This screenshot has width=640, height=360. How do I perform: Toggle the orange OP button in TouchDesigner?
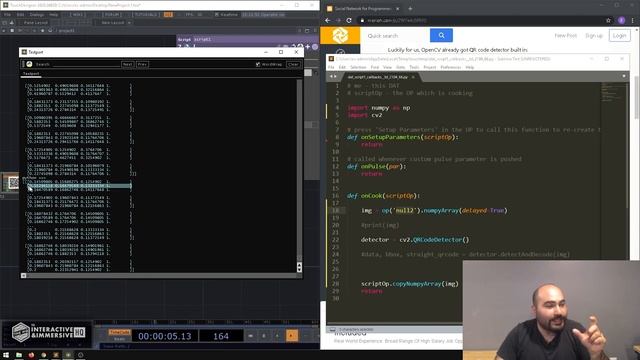coord(168,14)
